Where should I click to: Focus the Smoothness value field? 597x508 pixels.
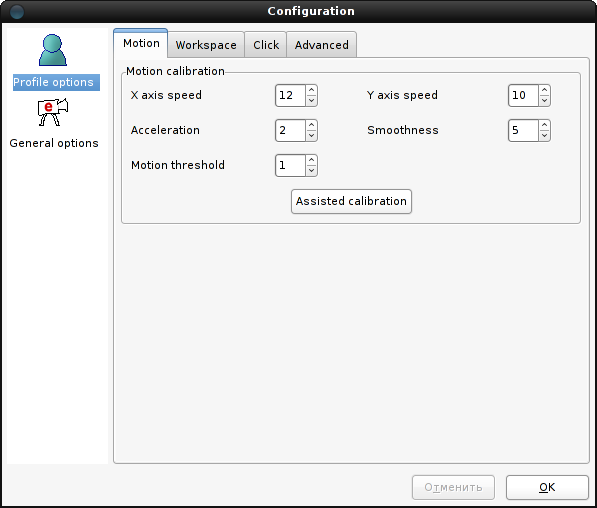[x=524, y=130]
